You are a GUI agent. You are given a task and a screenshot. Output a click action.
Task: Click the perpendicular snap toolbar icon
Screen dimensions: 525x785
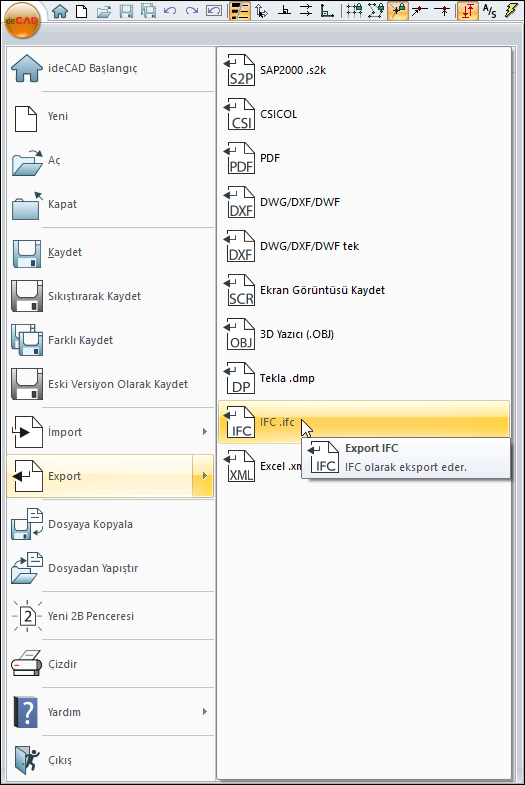pos(284,11)
